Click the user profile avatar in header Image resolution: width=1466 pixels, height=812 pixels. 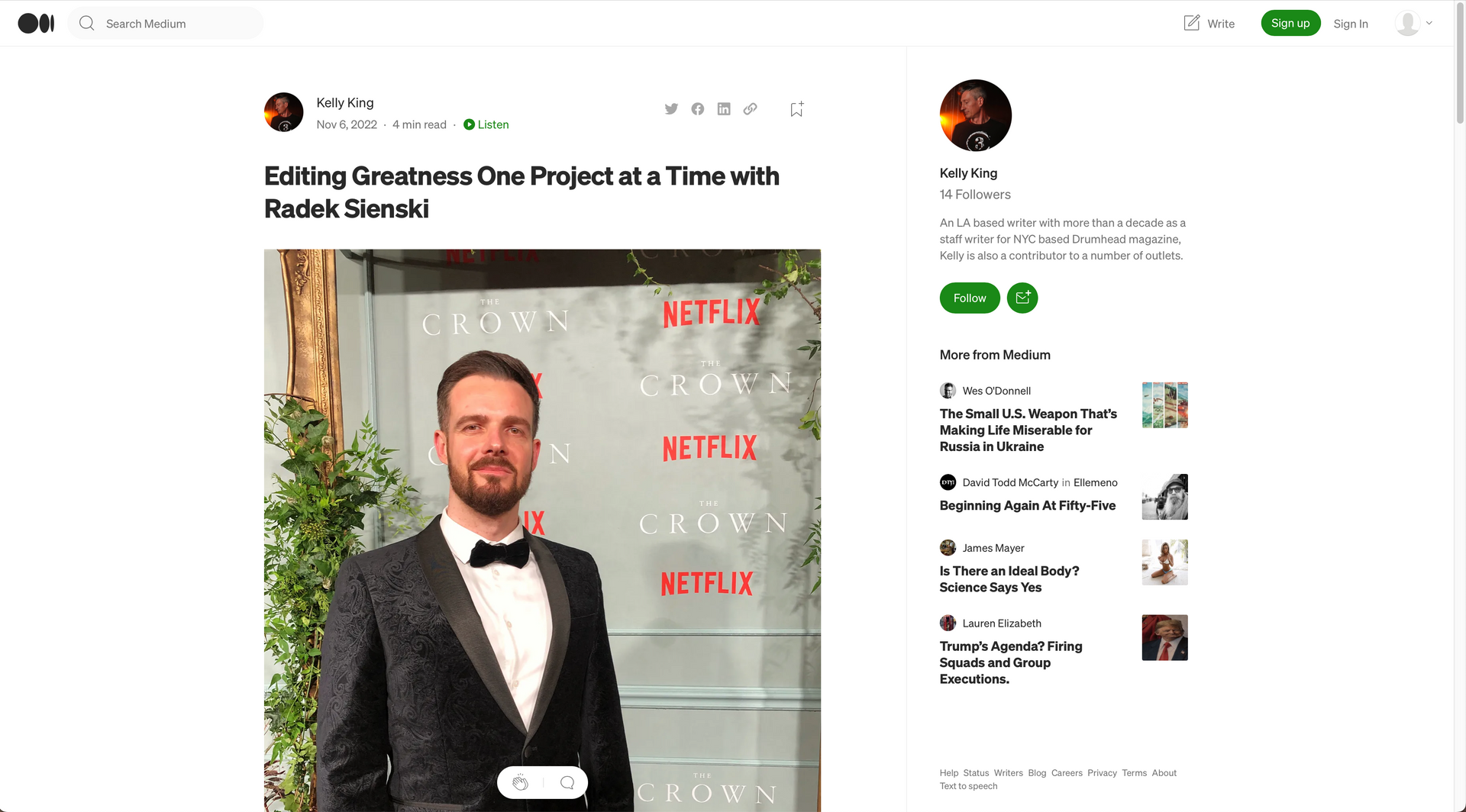click(x=1407, y=23)
